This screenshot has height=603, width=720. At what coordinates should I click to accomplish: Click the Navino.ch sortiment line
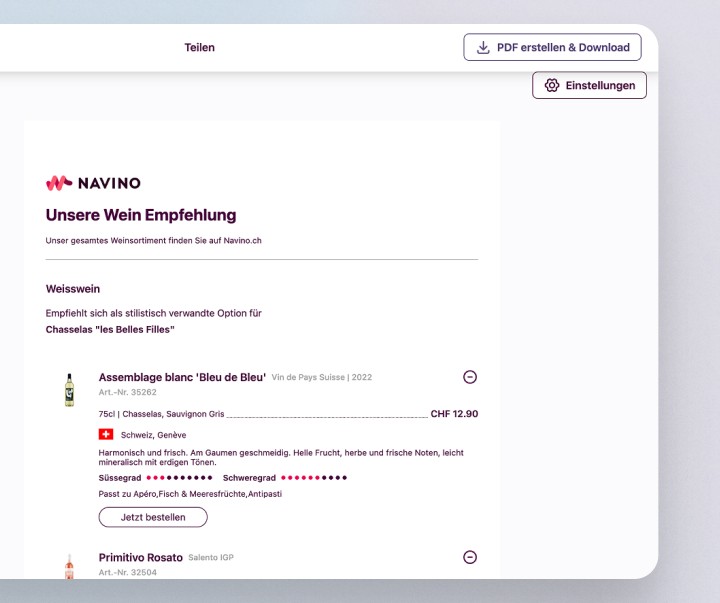[x=153, y=241]
